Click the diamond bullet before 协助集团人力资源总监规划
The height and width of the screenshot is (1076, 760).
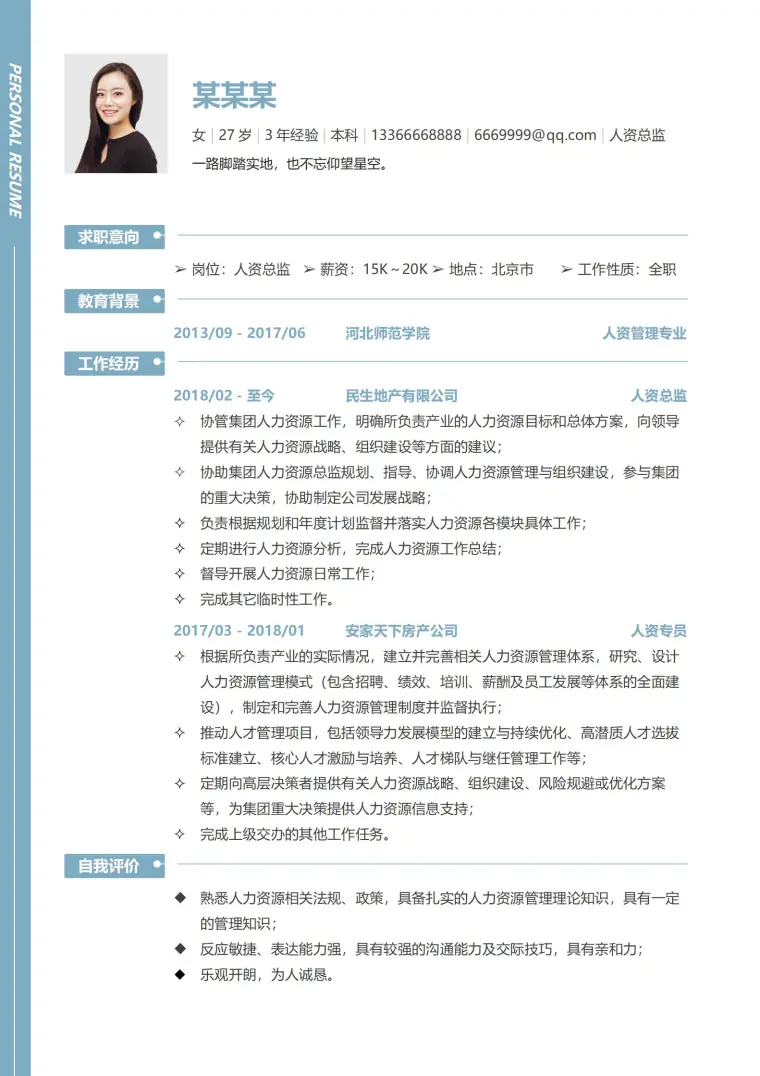(x=180, y=472)
